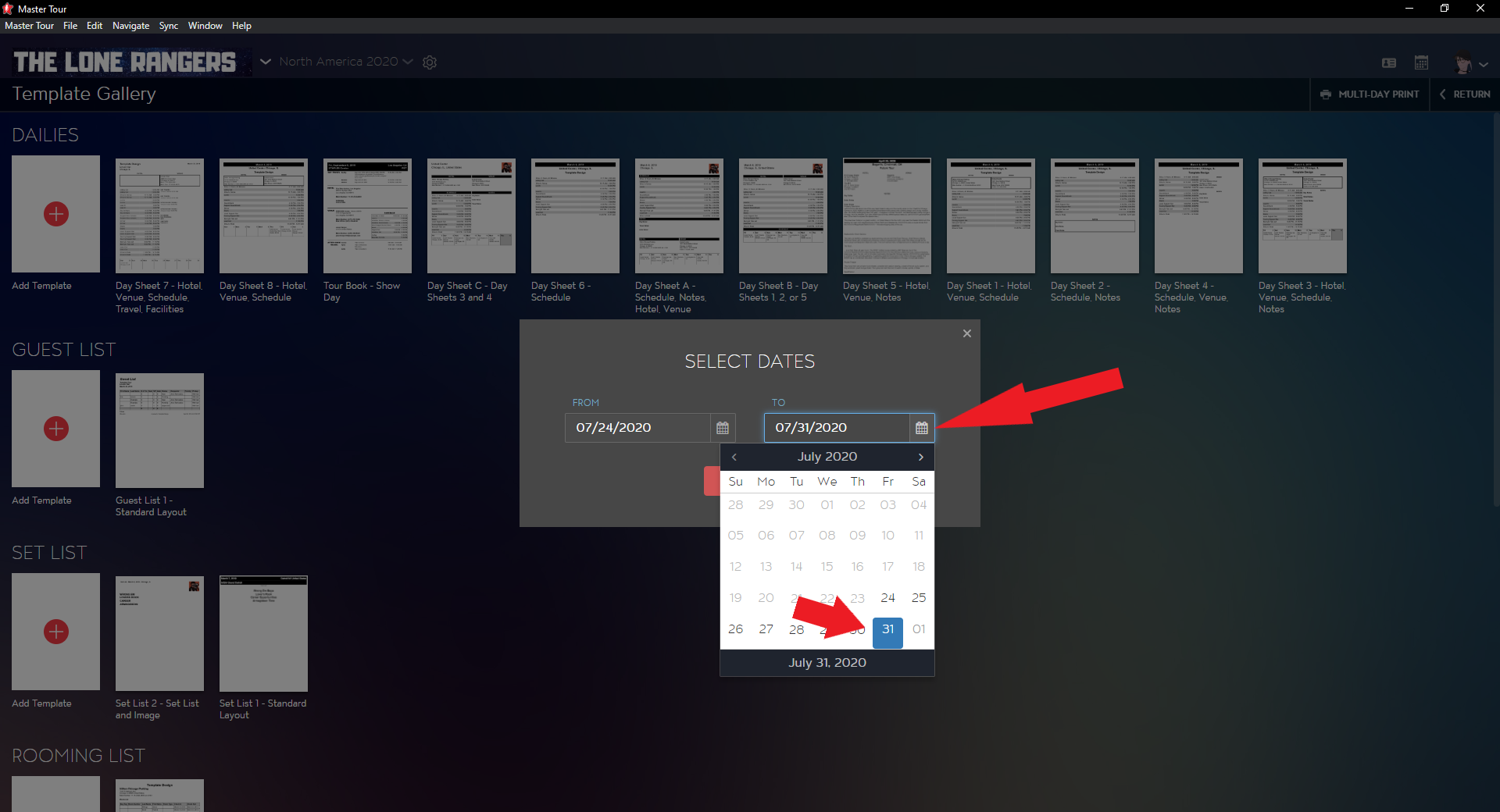Close the Select Dates dialog
This screenshot has width=1500, height=812.
(x=967, y=333)
